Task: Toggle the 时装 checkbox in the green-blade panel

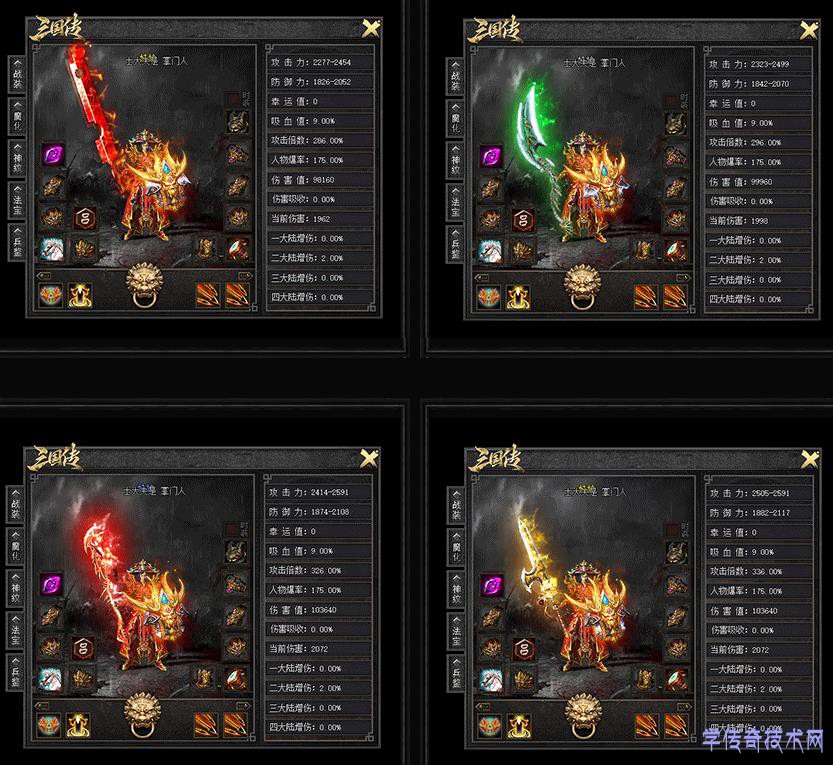Action: pos(672,101)
